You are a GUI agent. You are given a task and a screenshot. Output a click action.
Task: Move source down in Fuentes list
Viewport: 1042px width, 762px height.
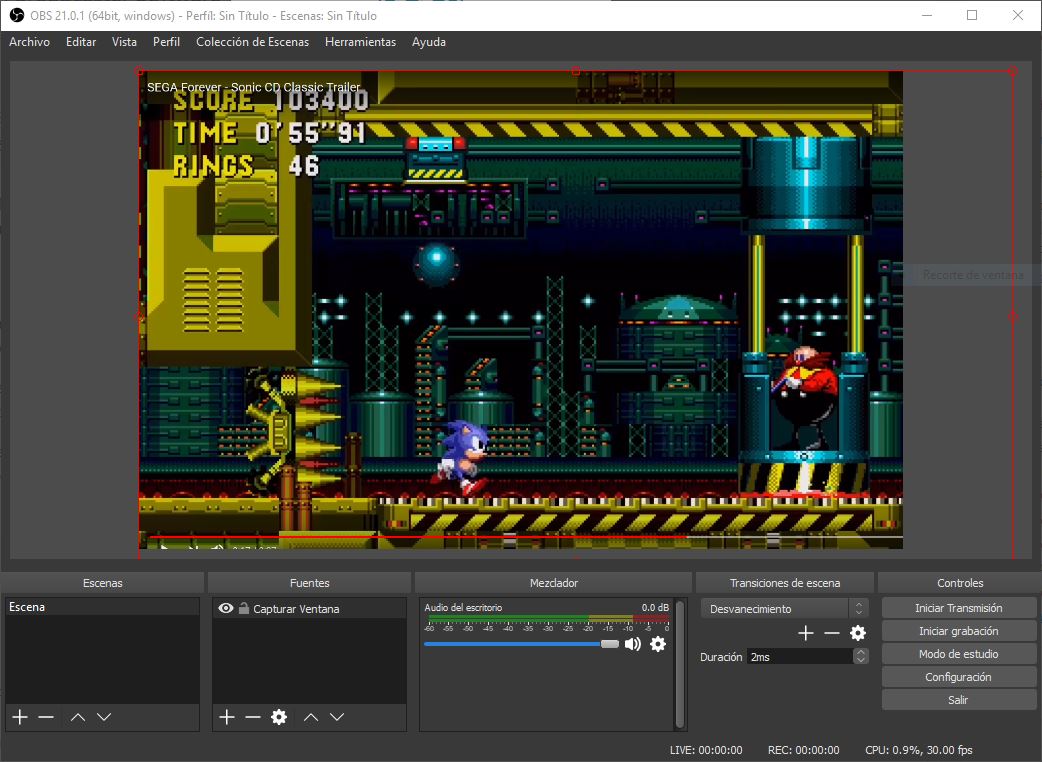337,717
